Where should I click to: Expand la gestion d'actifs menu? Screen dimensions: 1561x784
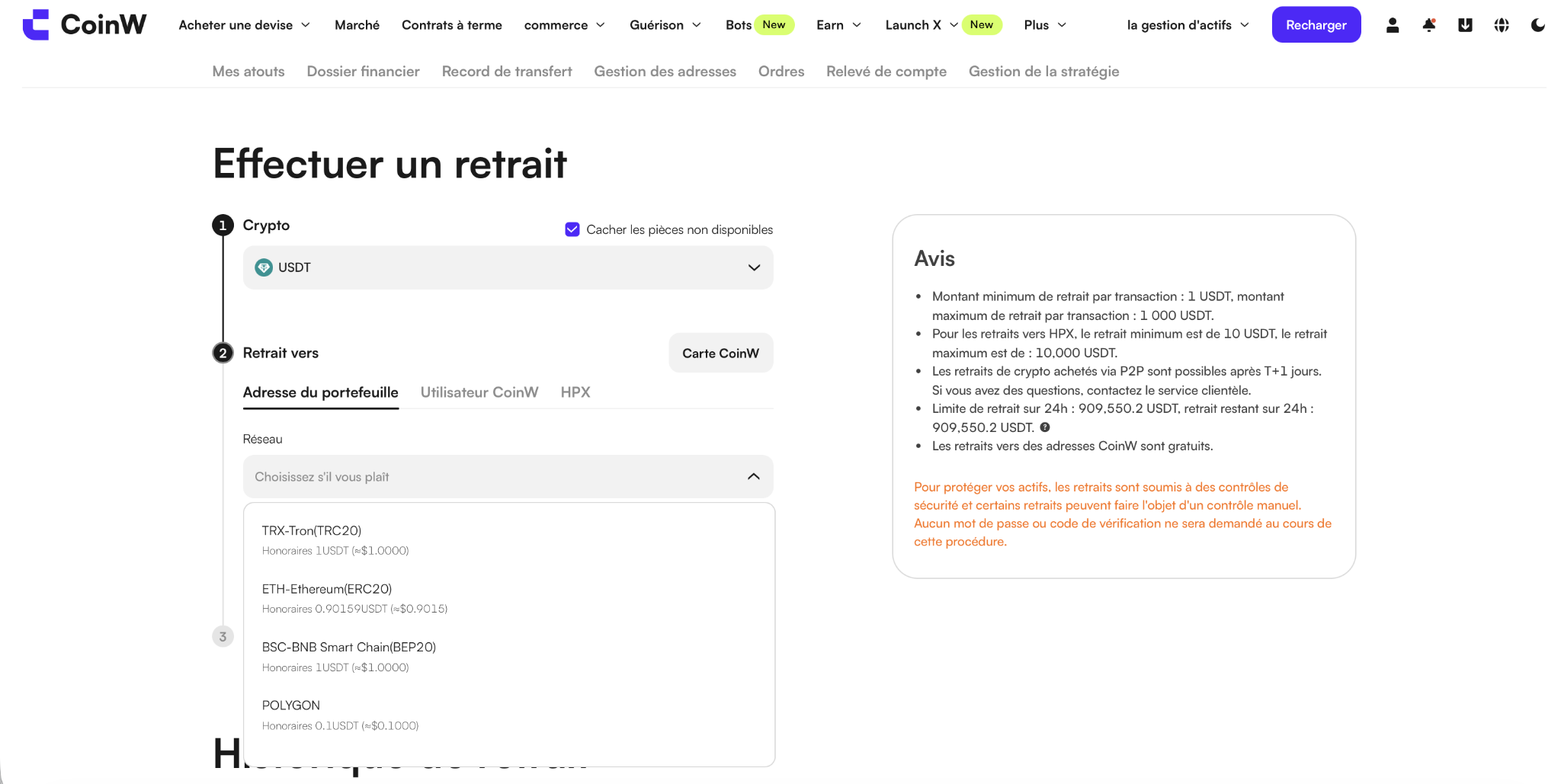(x=1188, y=25)
